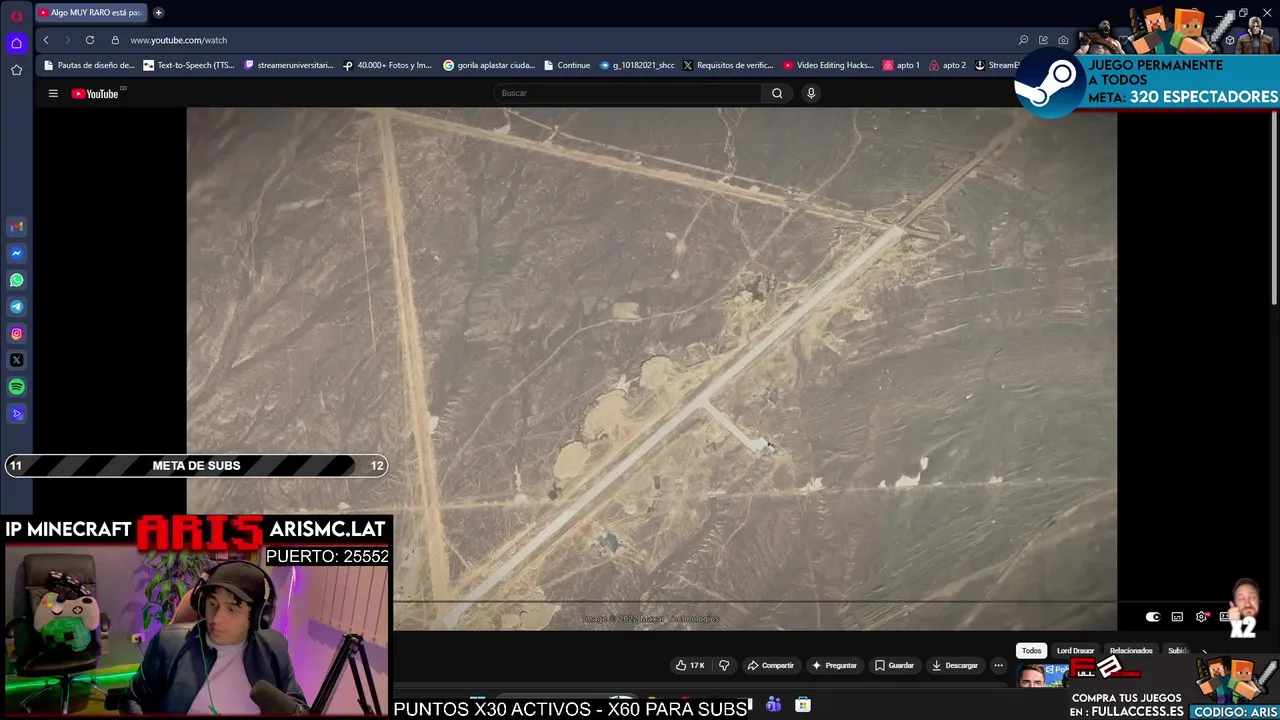Focus the YouTube Buscar search field

[x=628, y=93]
